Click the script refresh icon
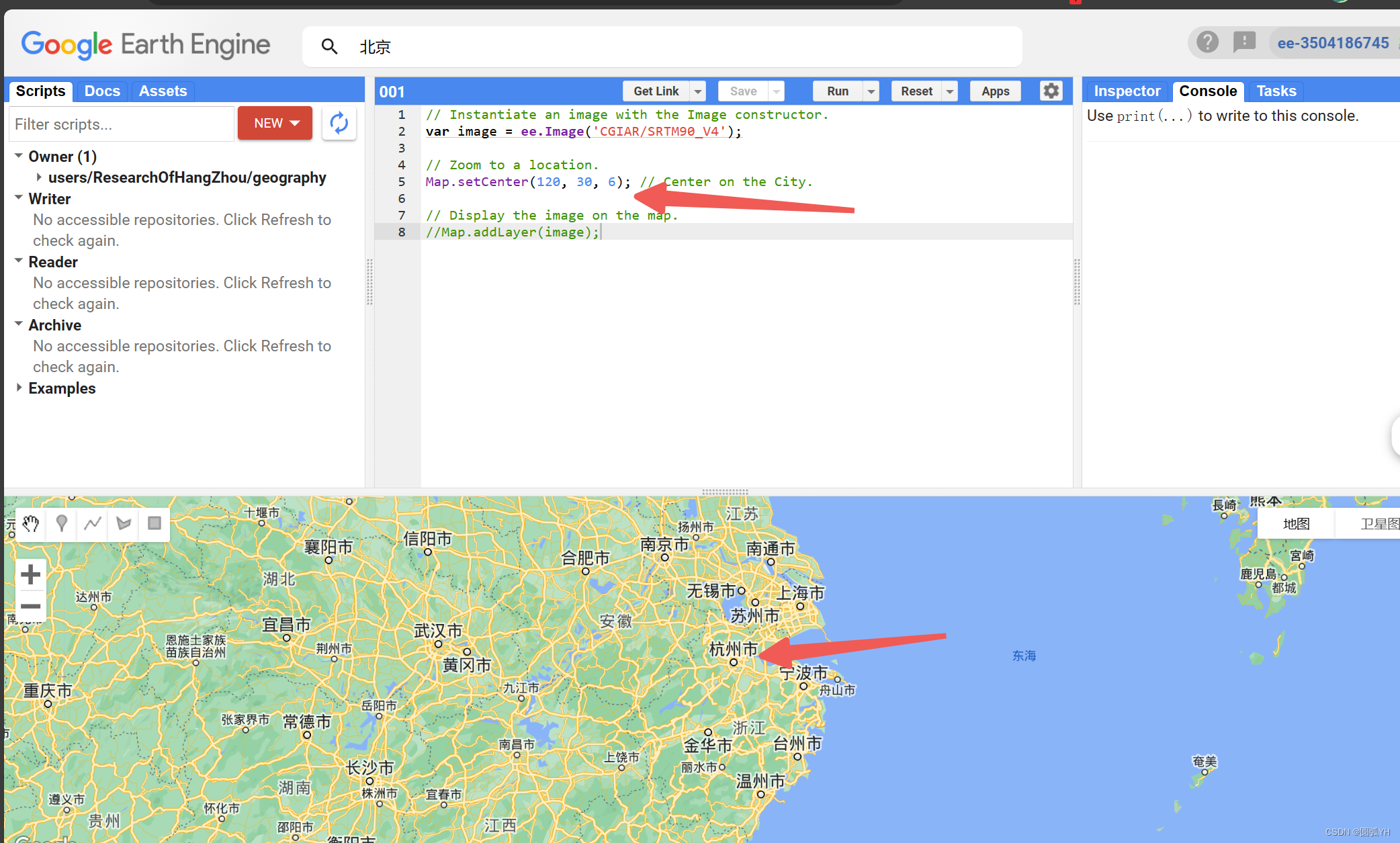 pyautogui.click(x=339, y=123)
